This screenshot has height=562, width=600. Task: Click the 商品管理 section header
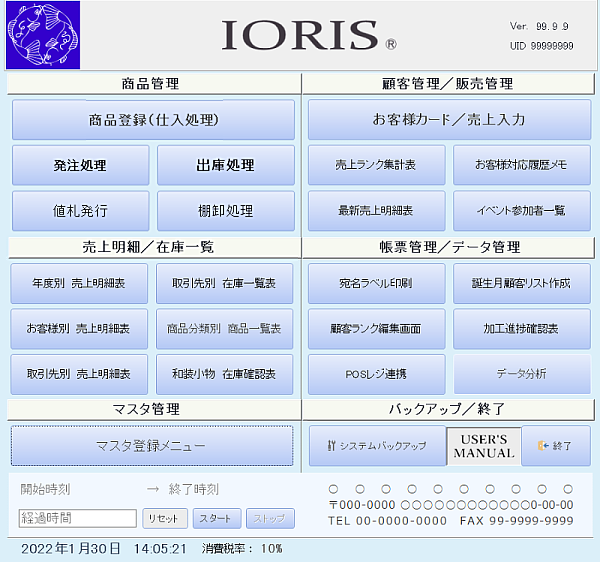pos(154,84)
